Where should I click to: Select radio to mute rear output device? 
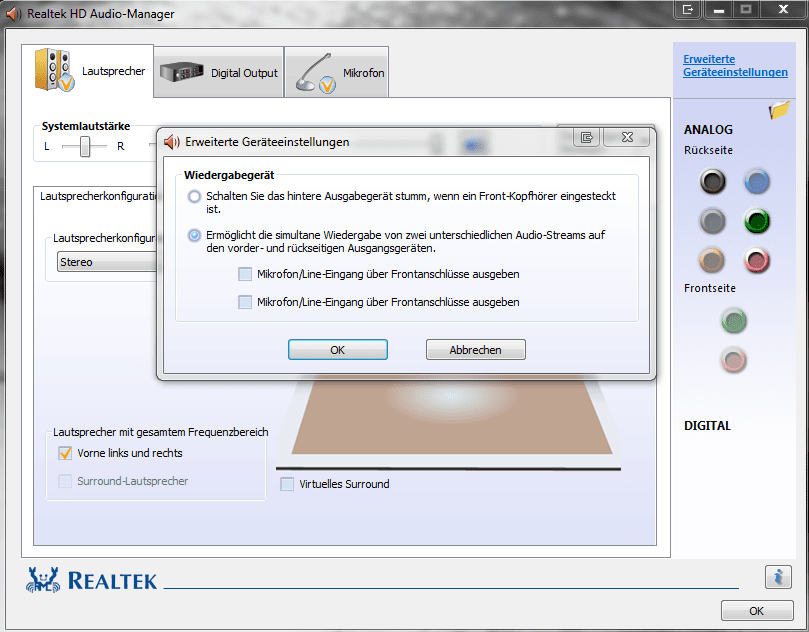click(x=194, y=197)
